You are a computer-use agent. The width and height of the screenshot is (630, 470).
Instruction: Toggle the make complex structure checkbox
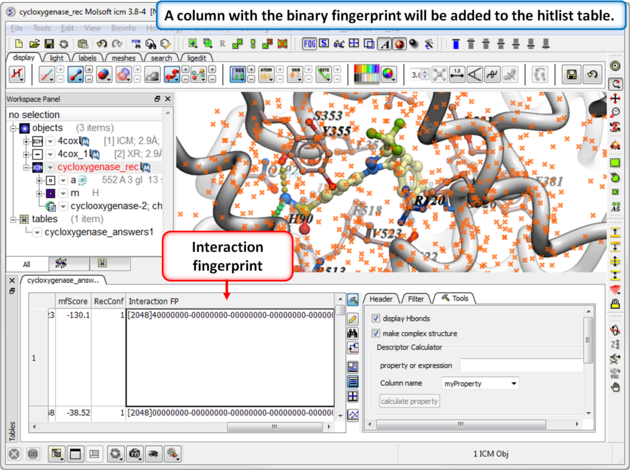point(376,333)
